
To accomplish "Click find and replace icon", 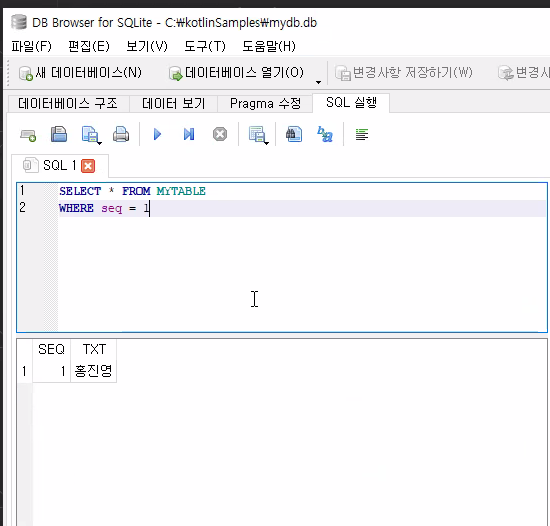I will pos(325,134).
